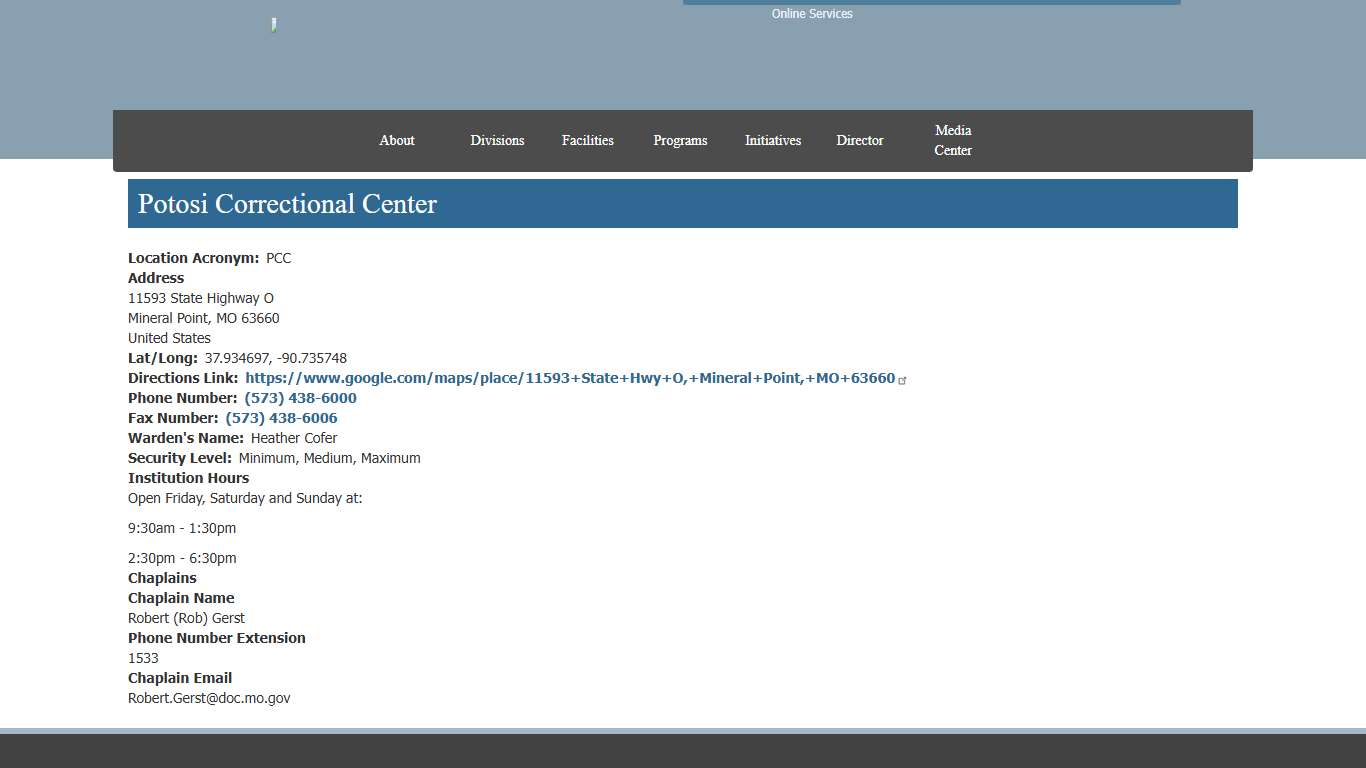Click the Online Services link

point(811,13)
